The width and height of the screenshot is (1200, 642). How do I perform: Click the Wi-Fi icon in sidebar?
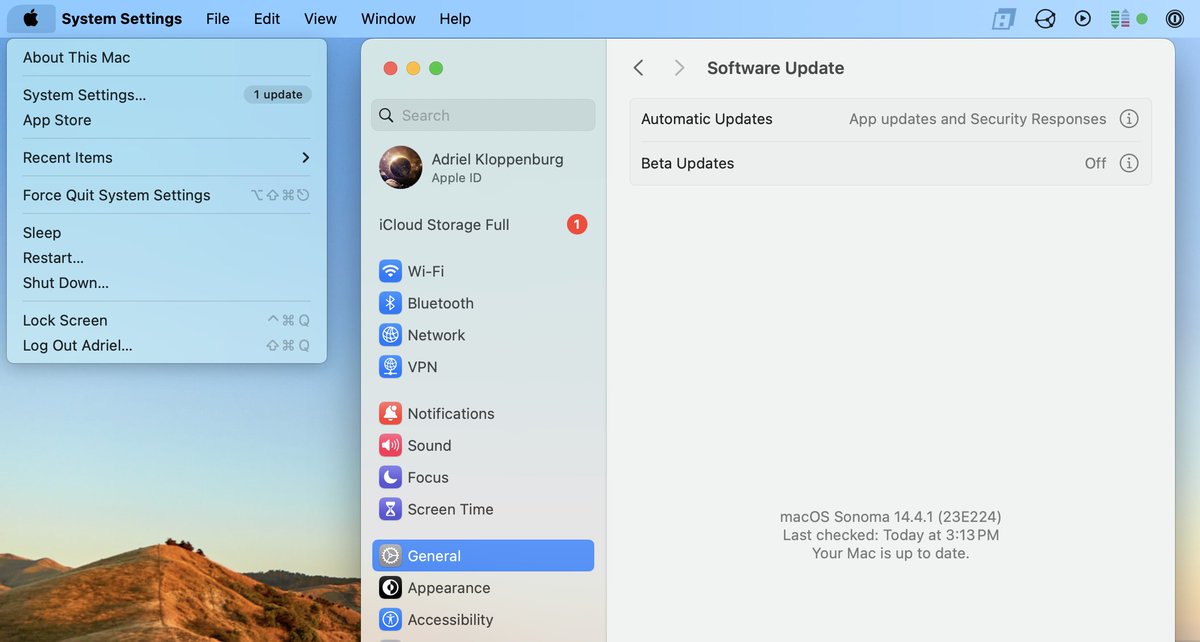[x=390, y=271]
